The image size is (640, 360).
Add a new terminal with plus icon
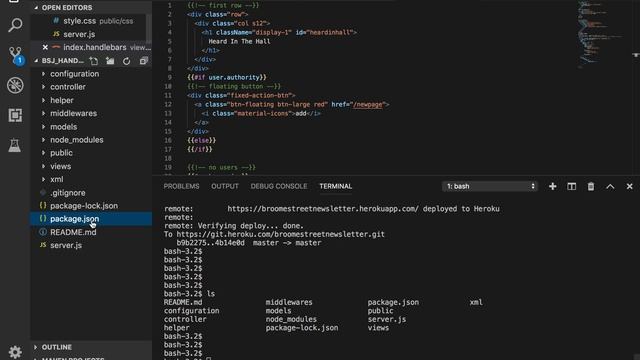(552, 186)
